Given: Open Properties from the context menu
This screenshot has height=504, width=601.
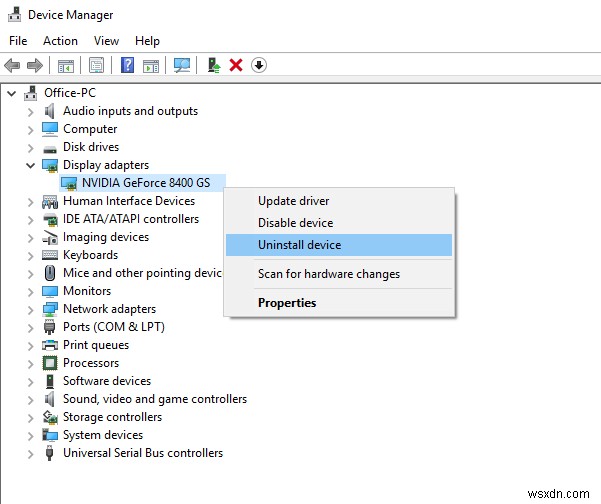Looking at the screenshot, I should pyautogui.click(x=339, y=303).
